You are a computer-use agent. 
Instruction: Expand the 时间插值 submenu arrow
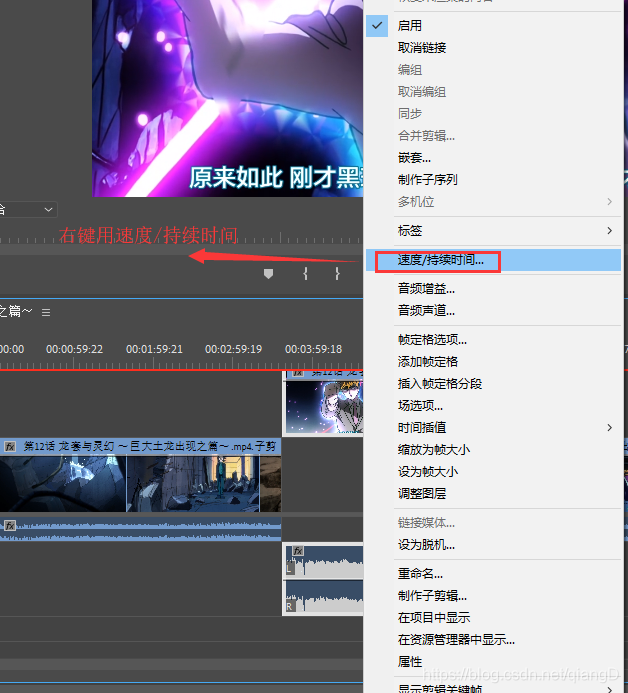[609, 428]
